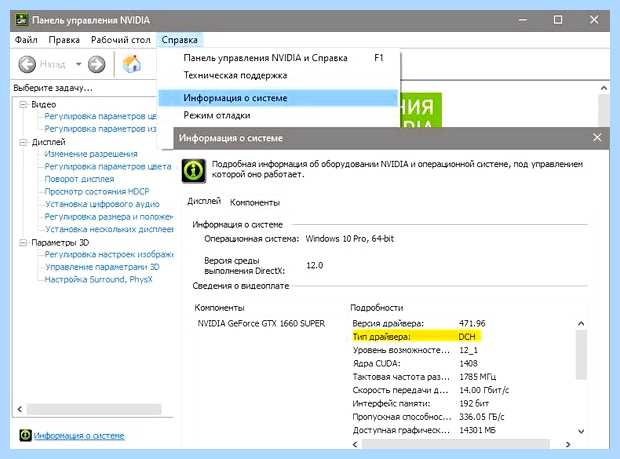Viewport: 620px width, 459px height.
Task: Click the details list scroll down arrow
Action: [581, 431]
